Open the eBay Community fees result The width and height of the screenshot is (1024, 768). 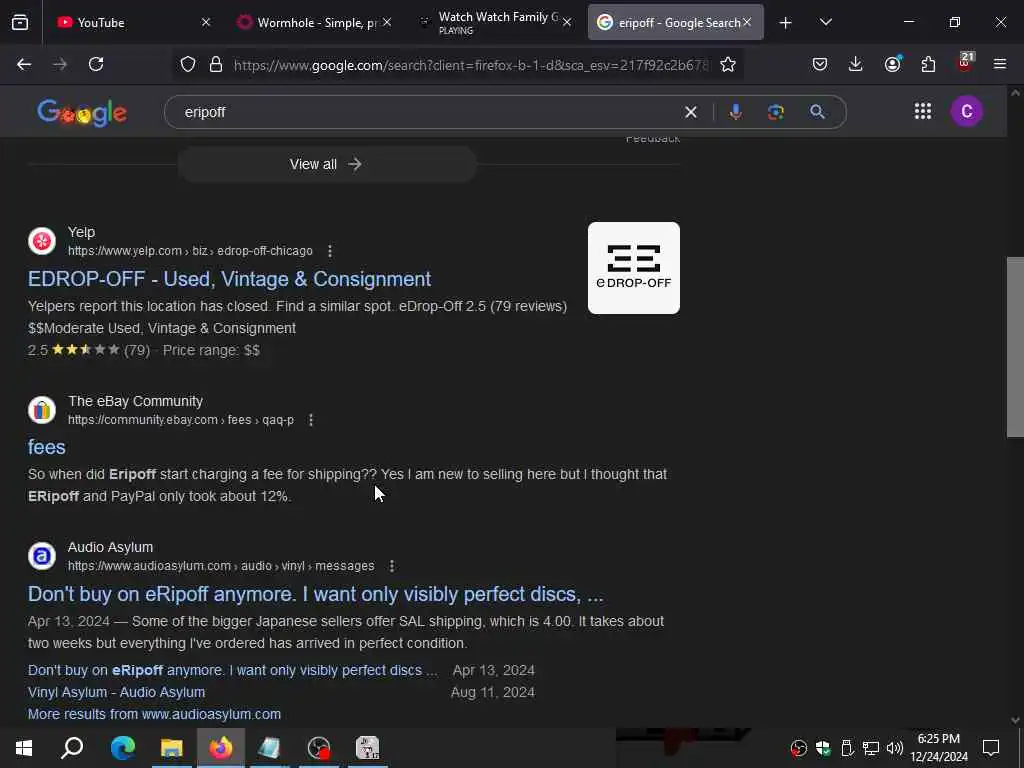click(x=46, y=447)
